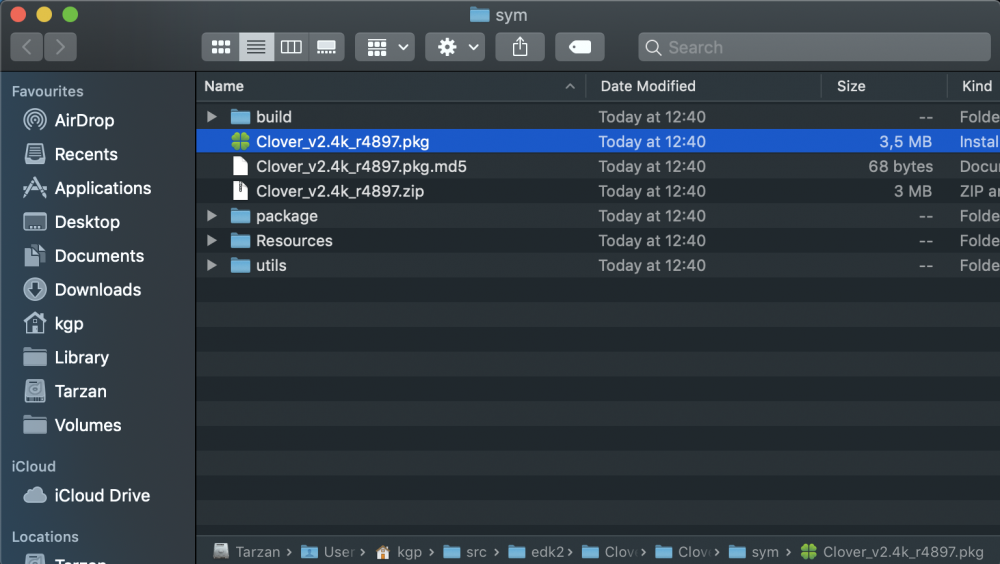Expand the Resources folder disclosure triangle
Screen dimensions: 1000x564
pos(212,241)
